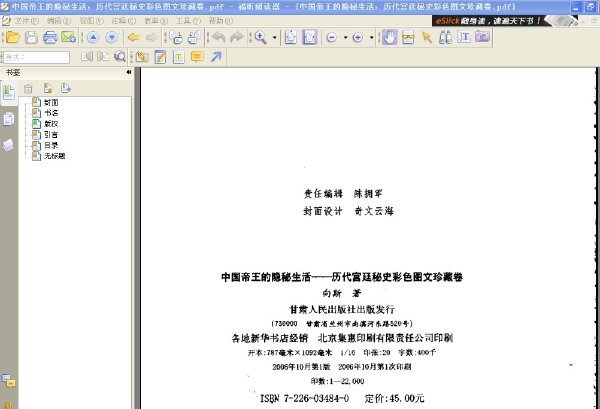Select the blue Arrow drawing tool

coord(216,57)
